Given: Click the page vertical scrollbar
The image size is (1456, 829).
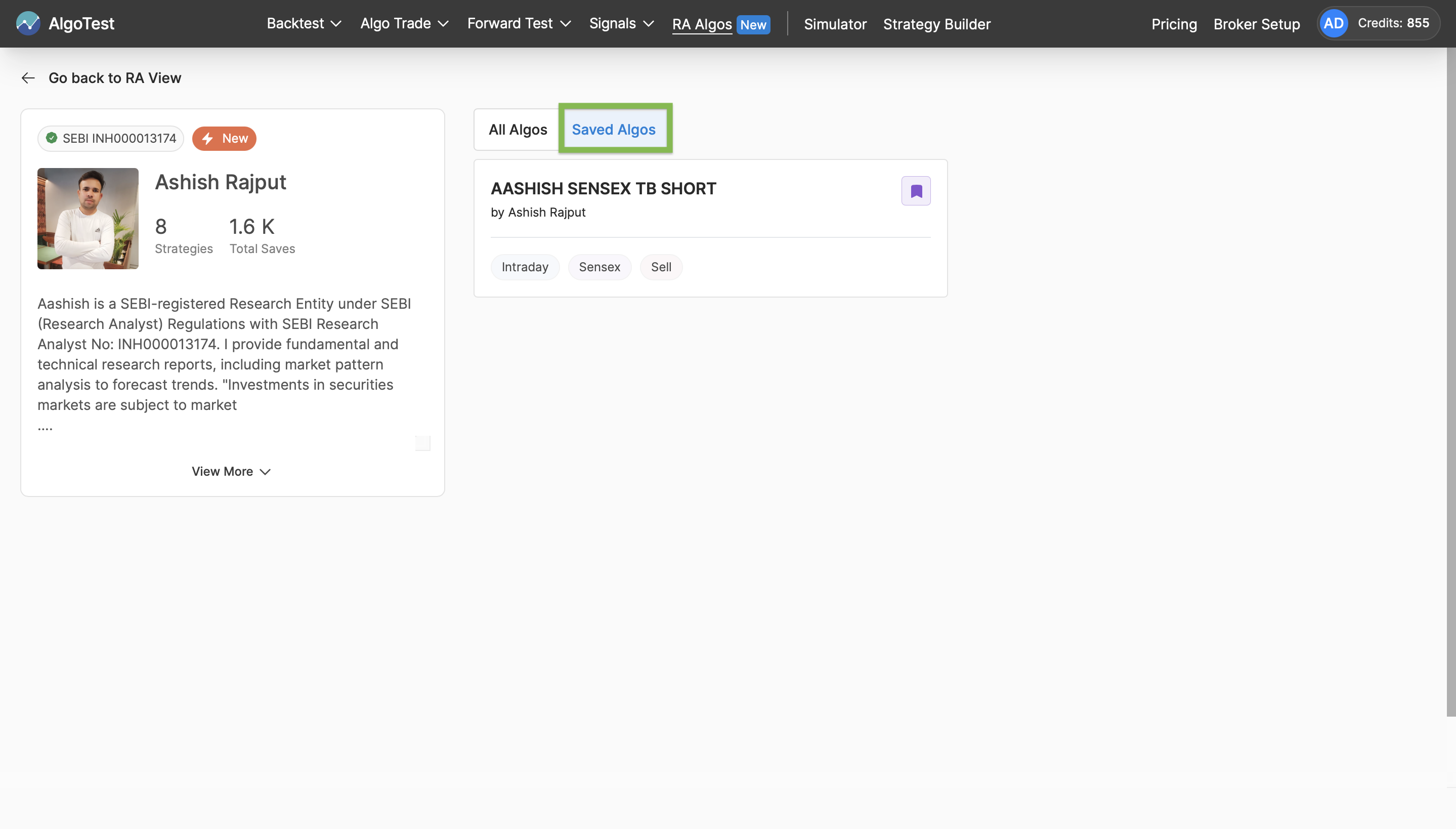Looking at the screenshot, I should 1451,382.
